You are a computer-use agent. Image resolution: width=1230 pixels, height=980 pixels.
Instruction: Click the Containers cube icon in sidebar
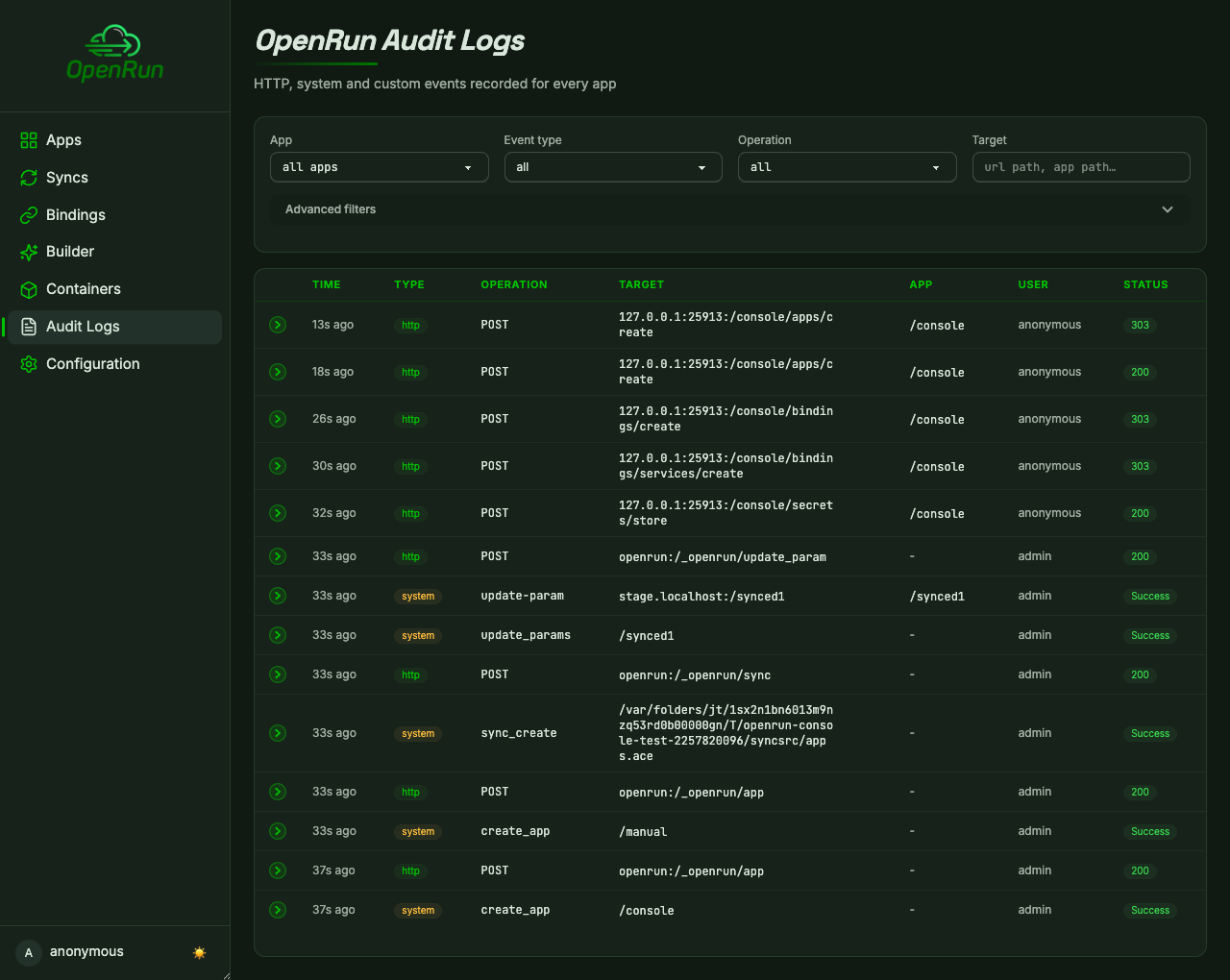pyautogui.click(x=29, y=289)
